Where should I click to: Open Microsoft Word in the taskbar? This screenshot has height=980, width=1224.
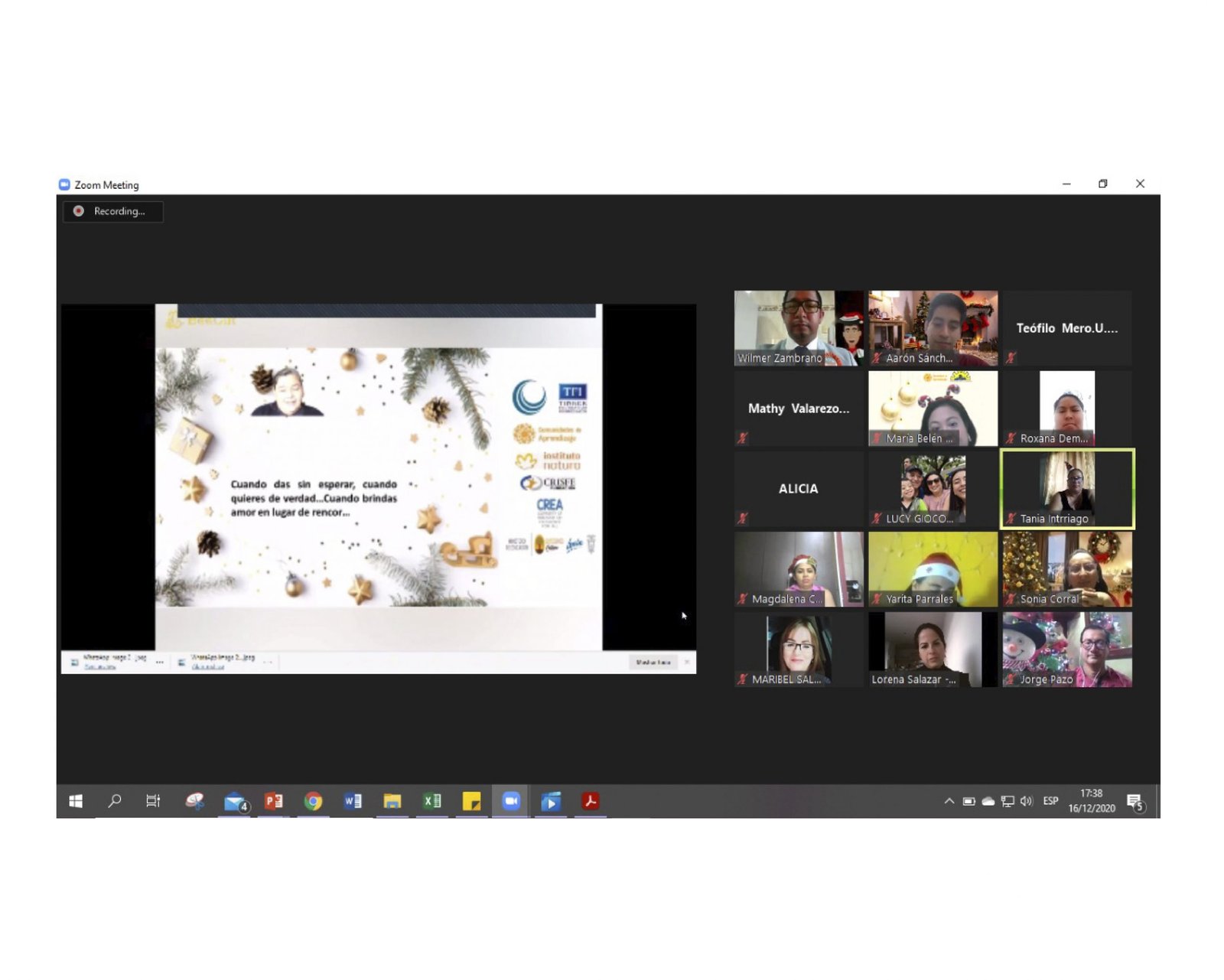(353, 801)
